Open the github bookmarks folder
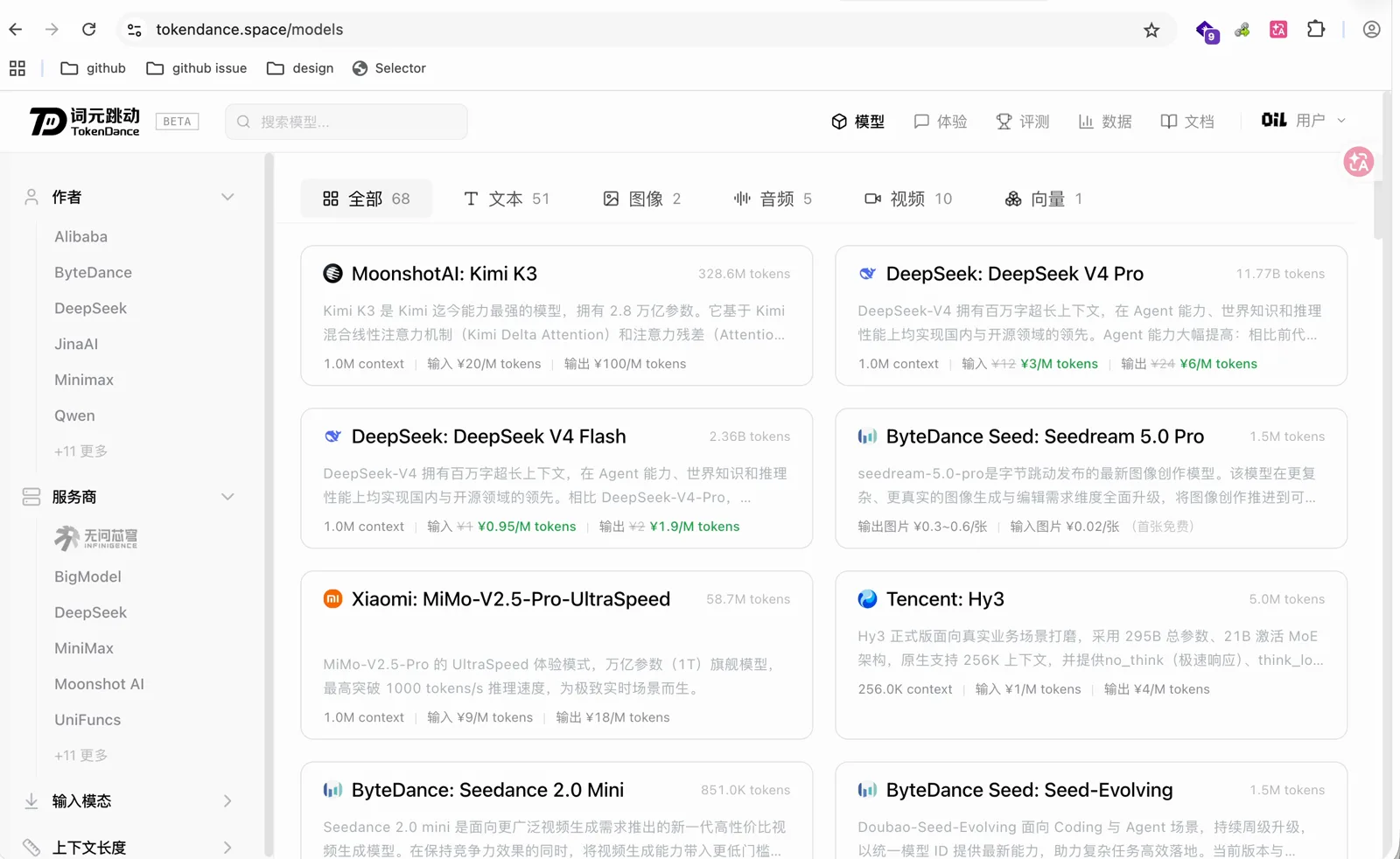Image resolution: width=1400 pixels, height=859 pixels. pyautogui.click(x=93, y=68)
